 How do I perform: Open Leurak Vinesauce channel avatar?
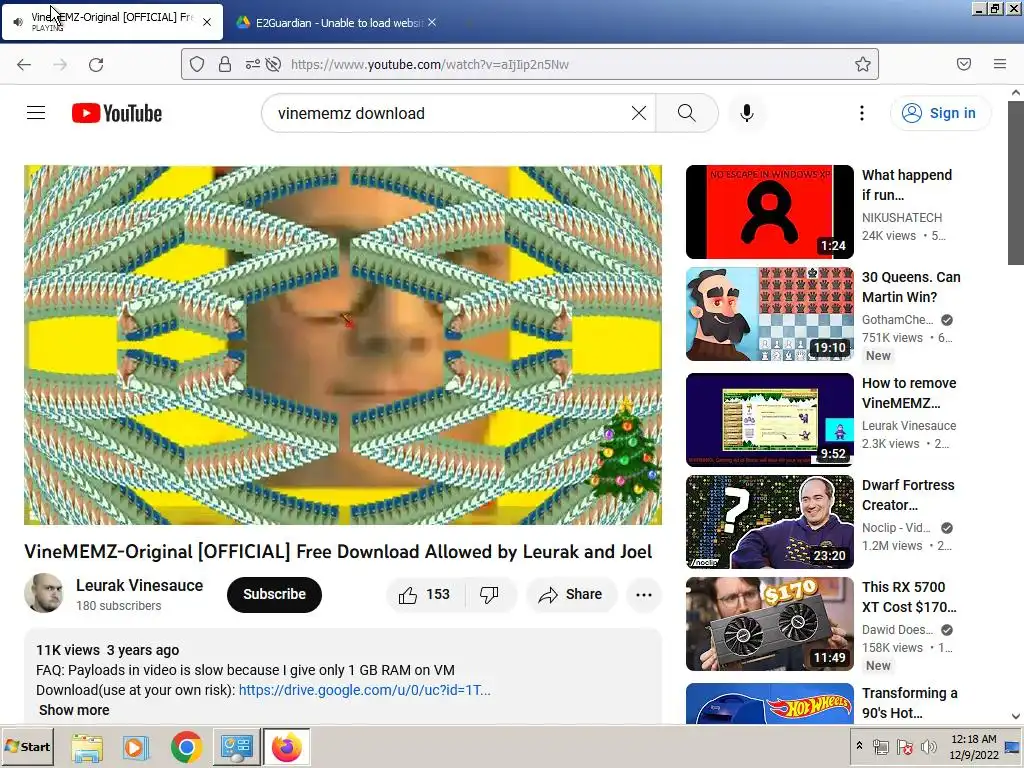pos(44,593)
